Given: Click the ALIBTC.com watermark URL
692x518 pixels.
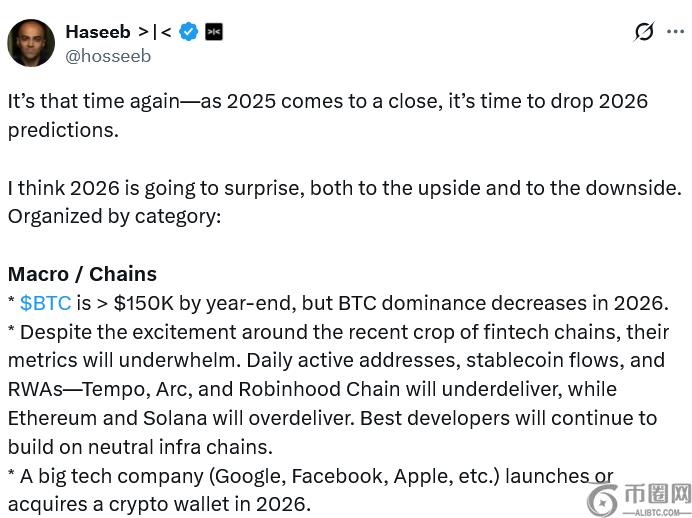Looking at the screenshot, I should point(656,510).
